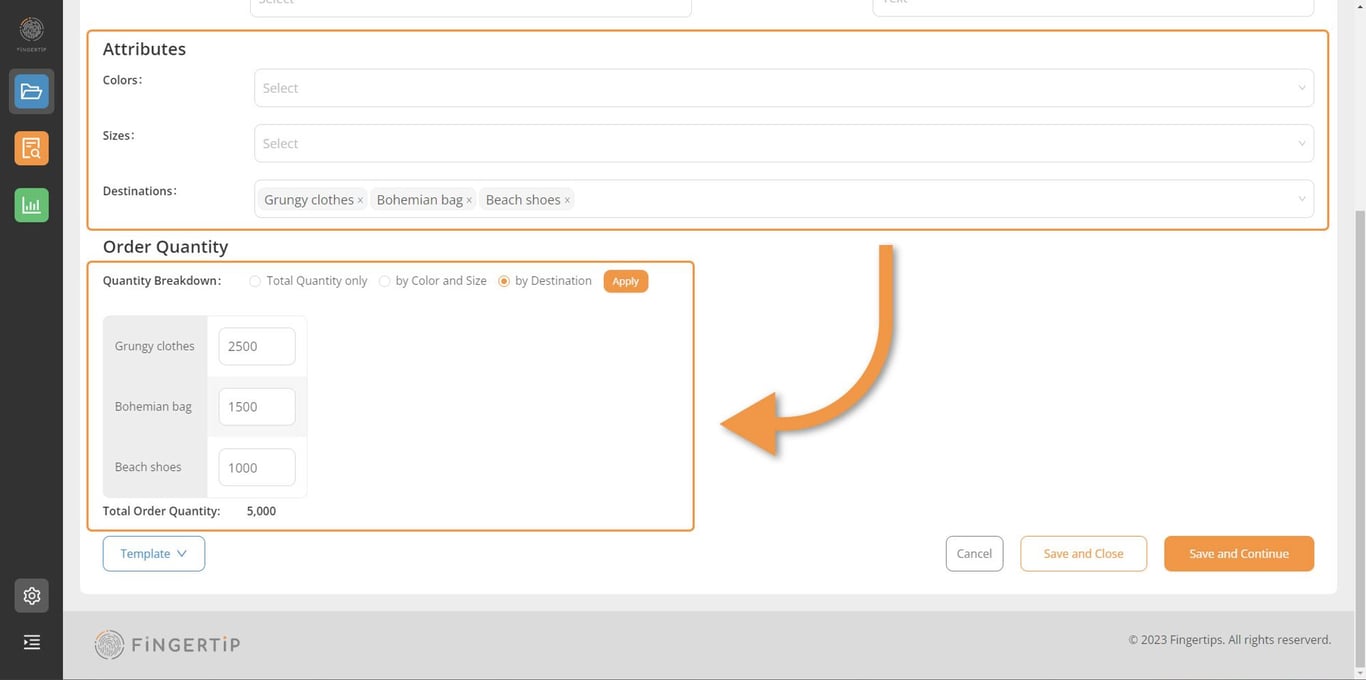The height and width of the screenshot is (680, 1366).
Task: Select the by Destination option
Action: coord(504,281)
